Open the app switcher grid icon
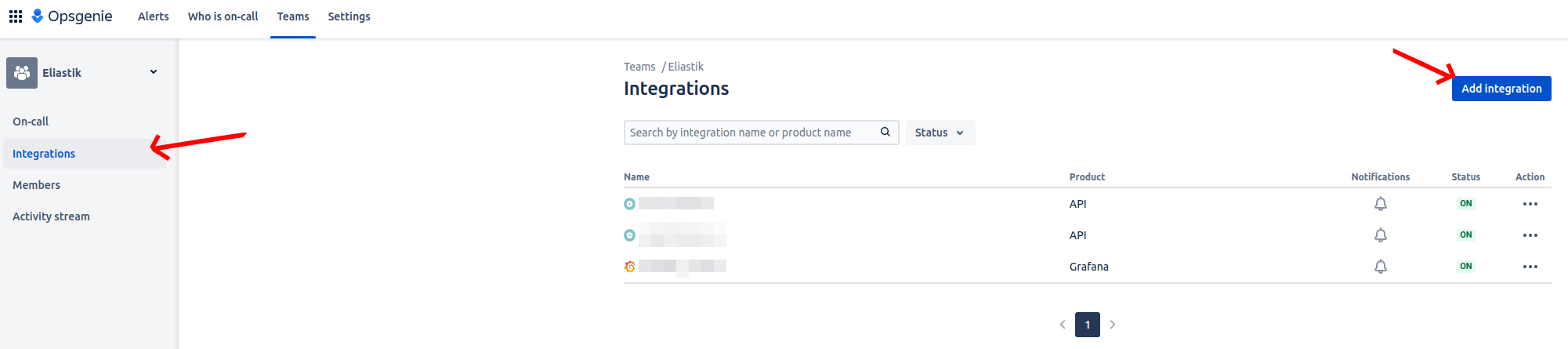This screenshot has height=349, width=1568. (x=16, y=16)
